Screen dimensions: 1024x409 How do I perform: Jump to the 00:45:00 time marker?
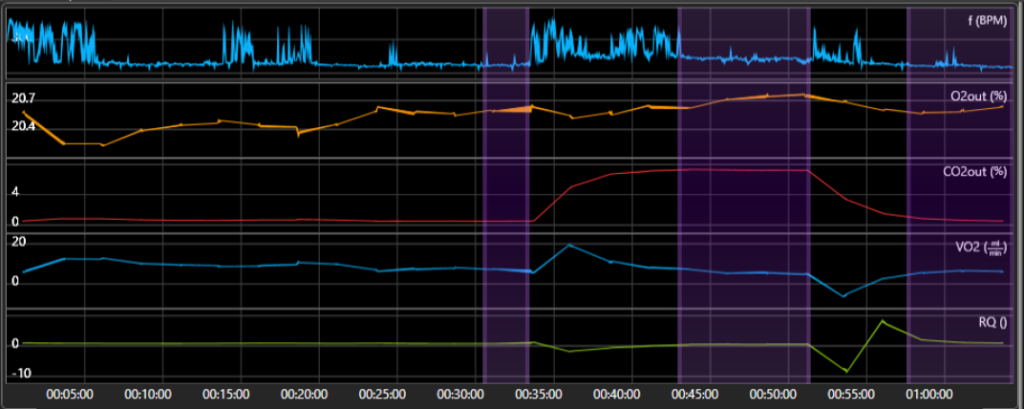[x=695, y=395]
